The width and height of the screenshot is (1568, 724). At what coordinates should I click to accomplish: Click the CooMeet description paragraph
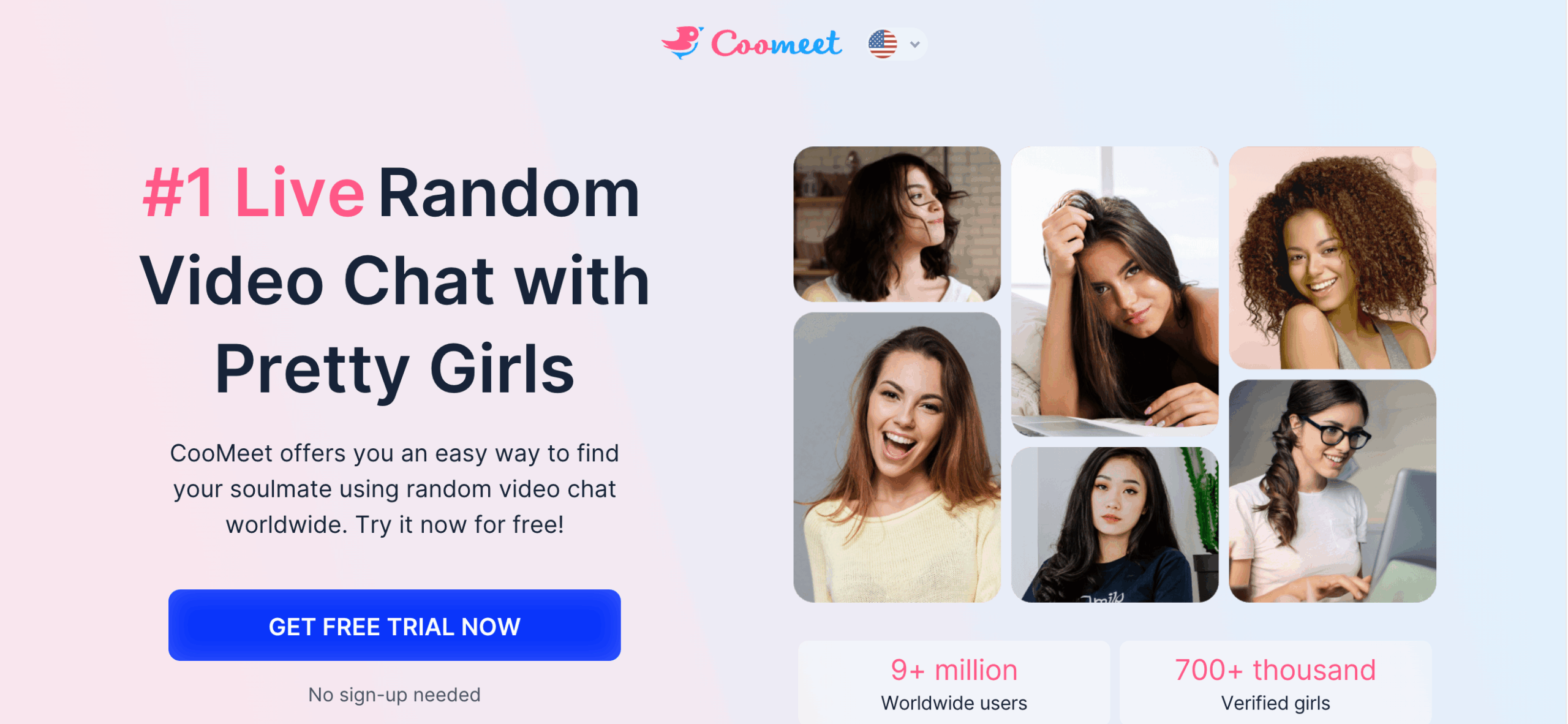pyautogui.click(x=394, y=489)
